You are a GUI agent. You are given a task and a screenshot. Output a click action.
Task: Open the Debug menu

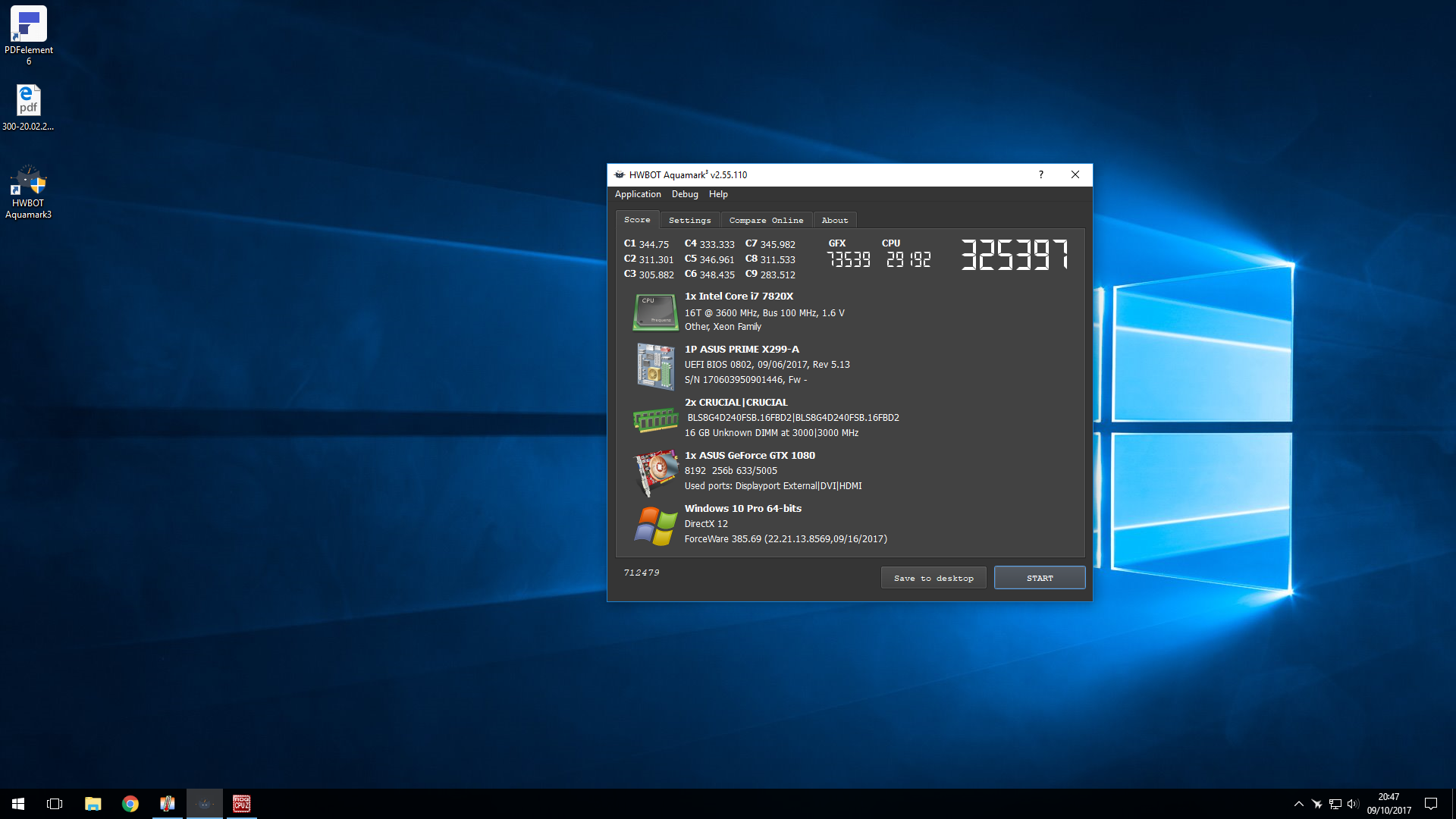[x=685, y=194]
